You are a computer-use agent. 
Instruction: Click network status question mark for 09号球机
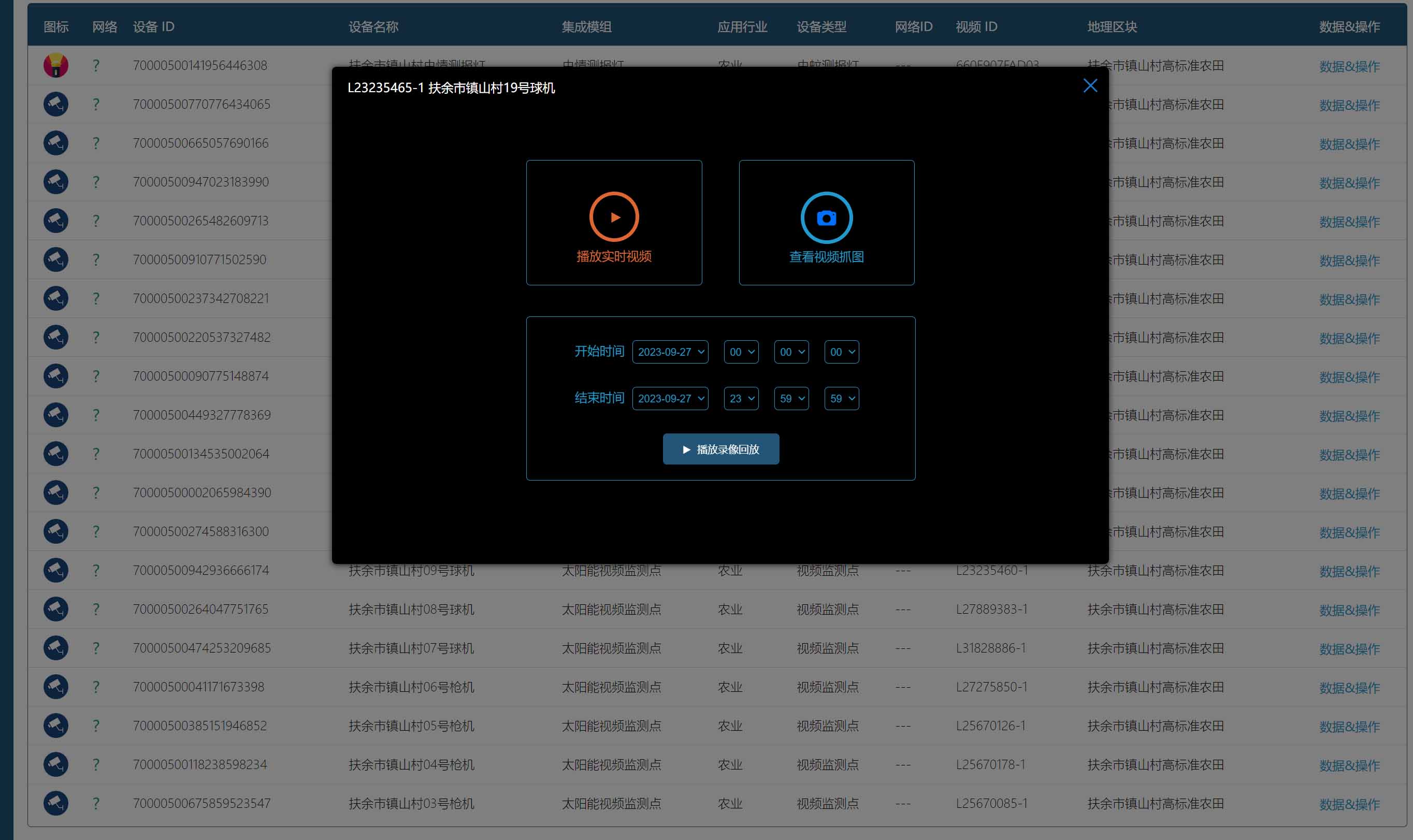(96, 571)
